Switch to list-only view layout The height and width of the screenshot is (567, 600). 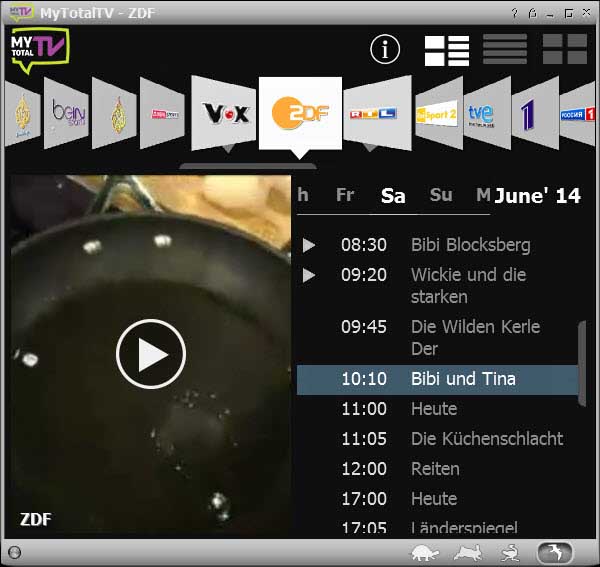(x=505, y=50)
